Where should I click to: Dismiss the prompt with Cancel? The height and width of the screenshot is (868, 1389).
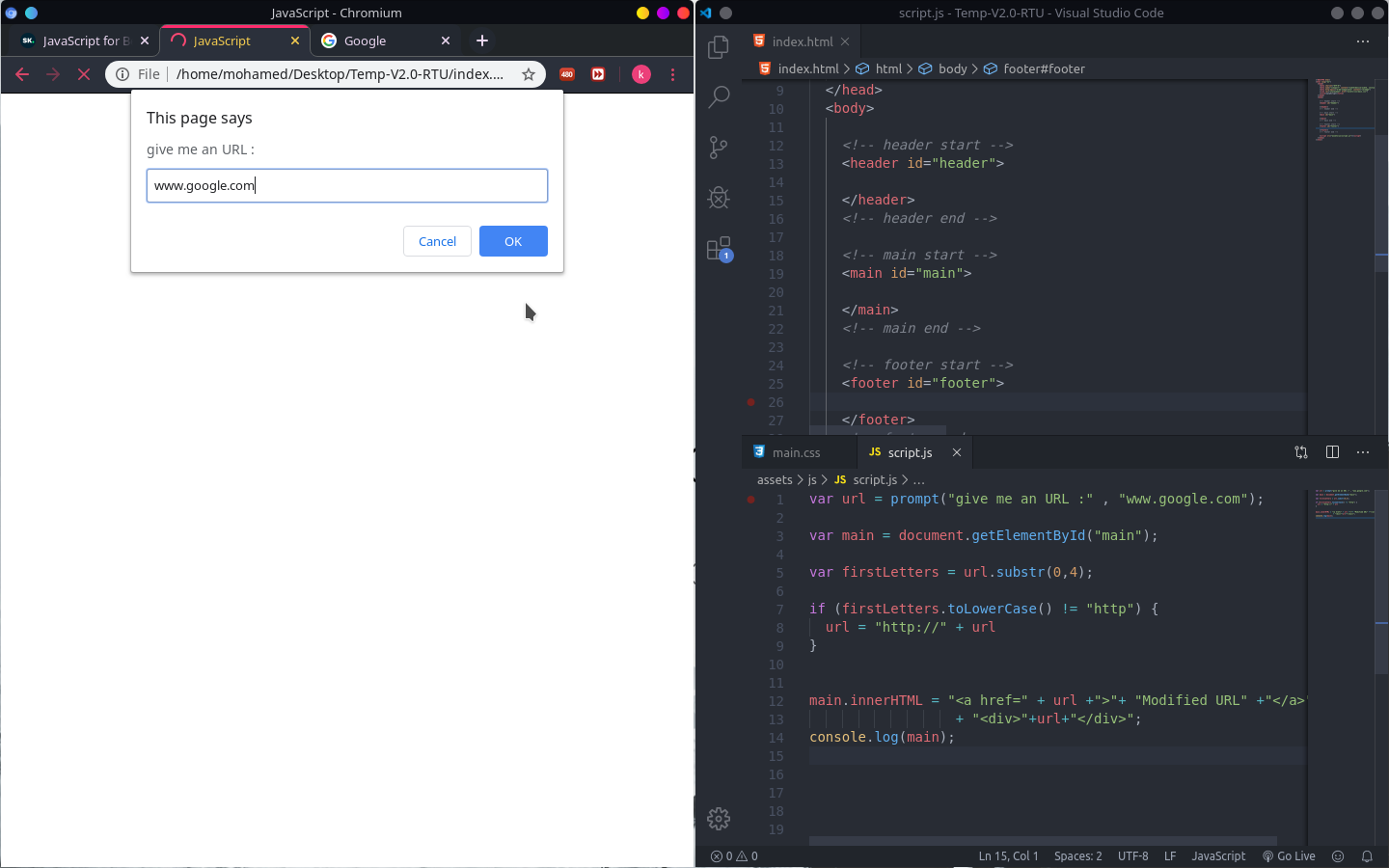point(437,241)
